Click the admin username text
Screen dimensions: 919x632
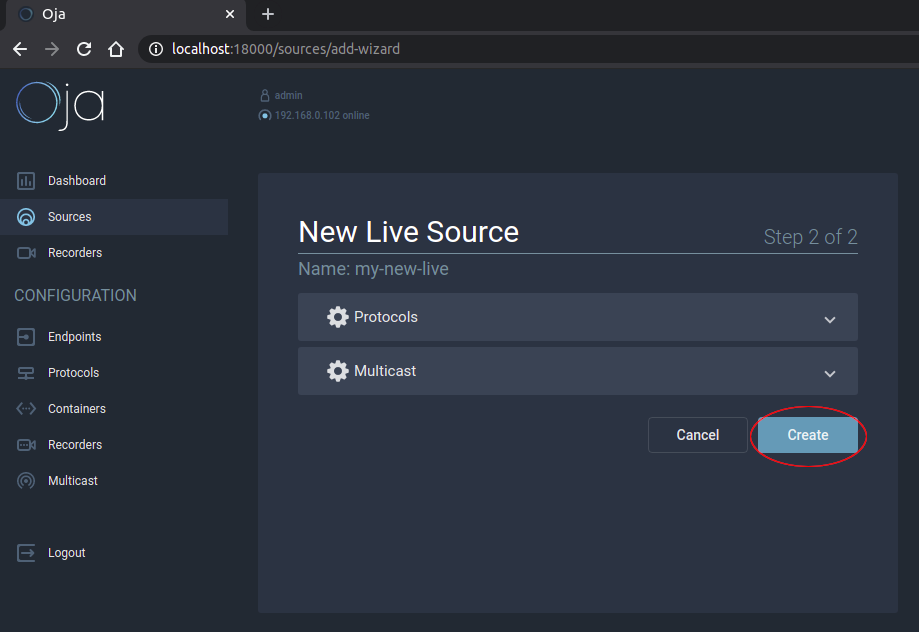[x=288, y=96]
